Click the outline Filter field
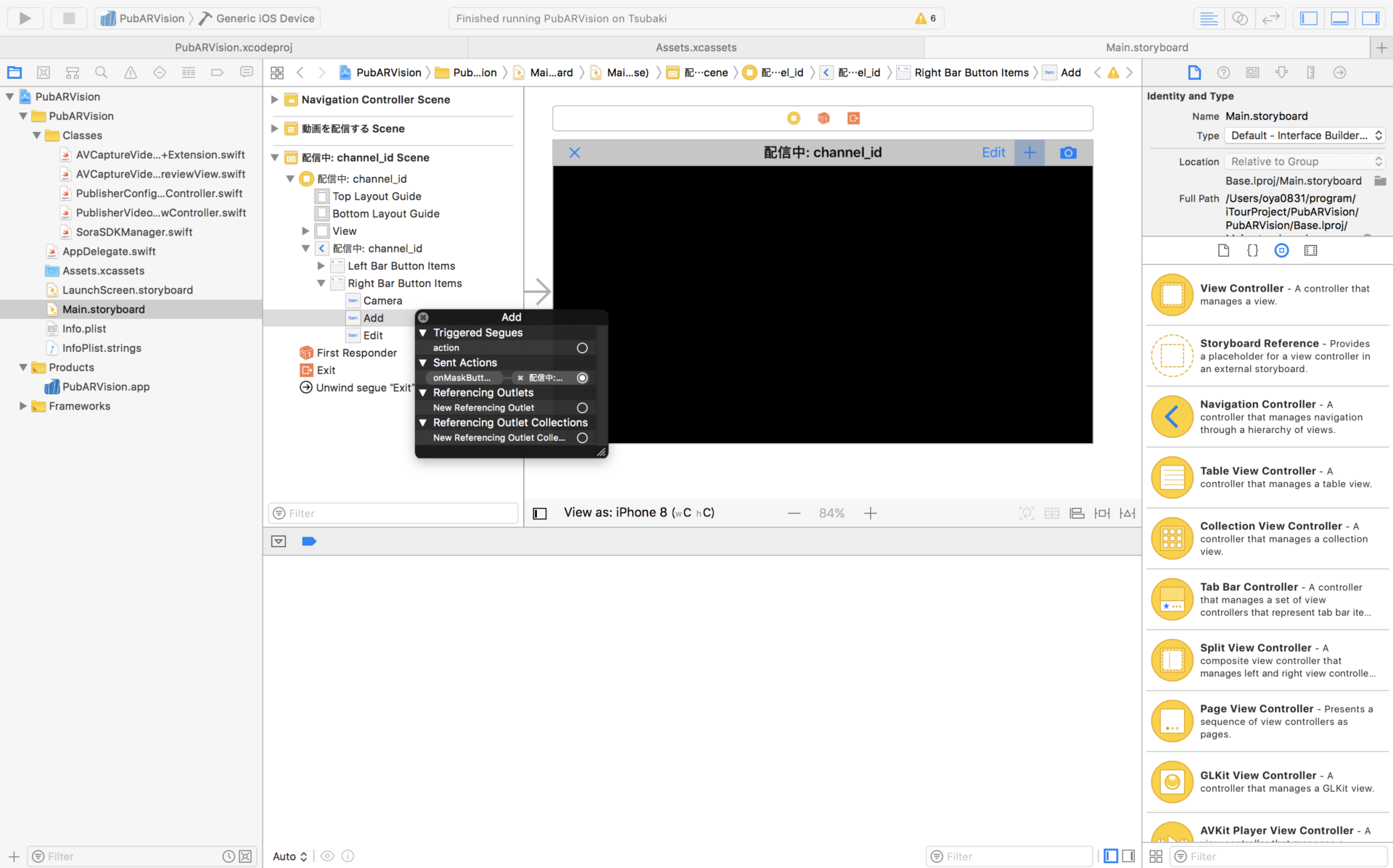 [x=393, y=513]
